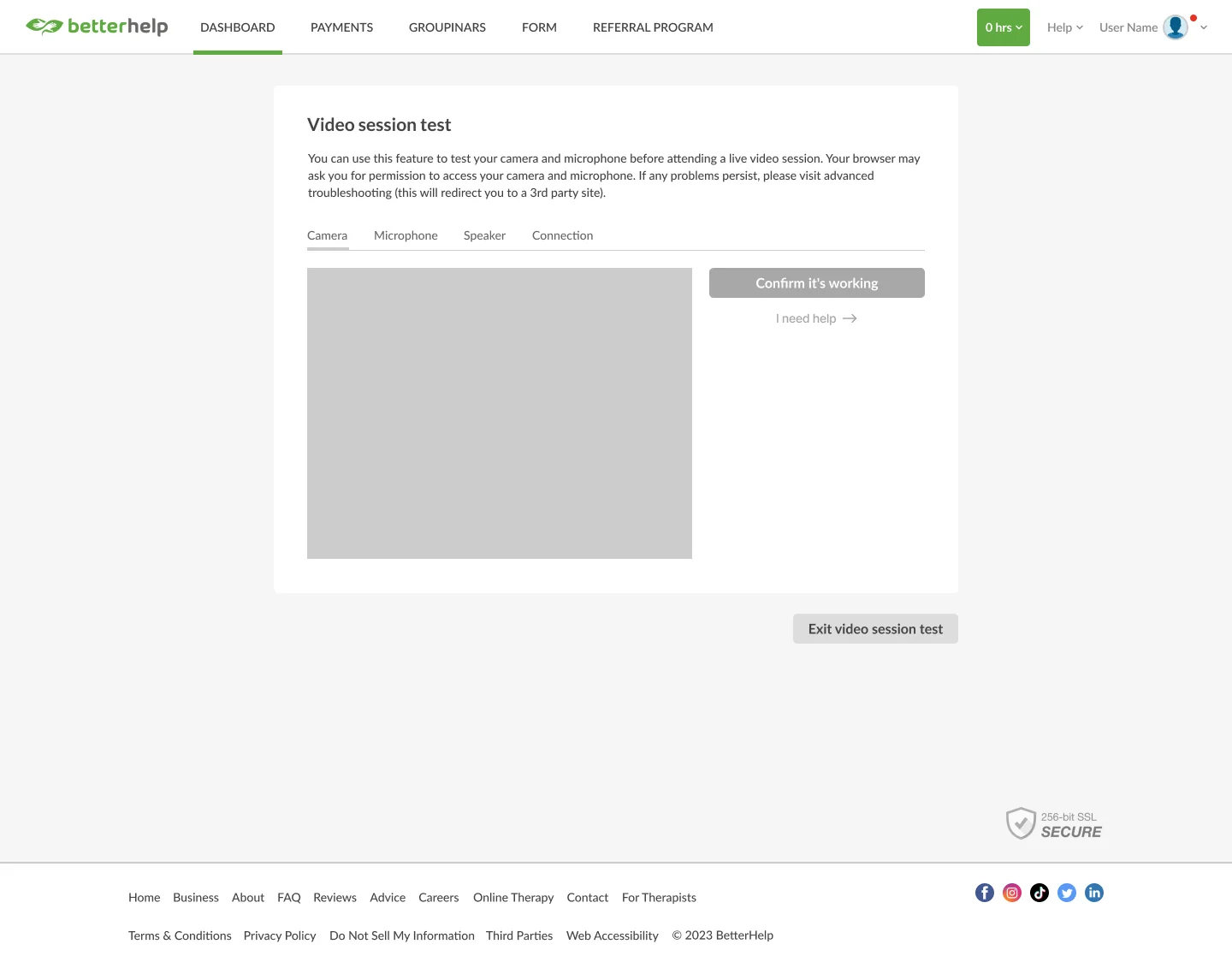Screen dimensions: 1232x956
Task: Click Exit video session test button
Action: click(875, 629)
